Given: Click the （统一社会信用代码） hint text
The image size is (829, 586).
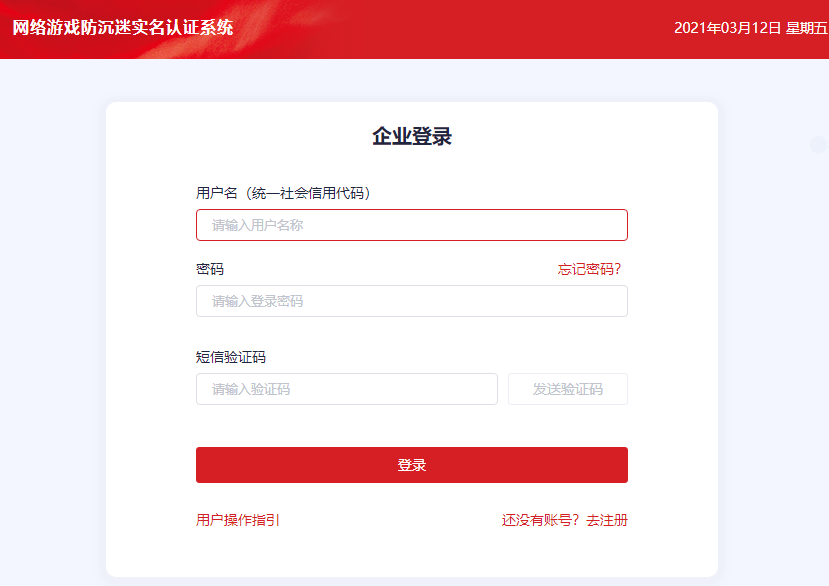Looking at the screenshot, I should (x=308, y=193).
